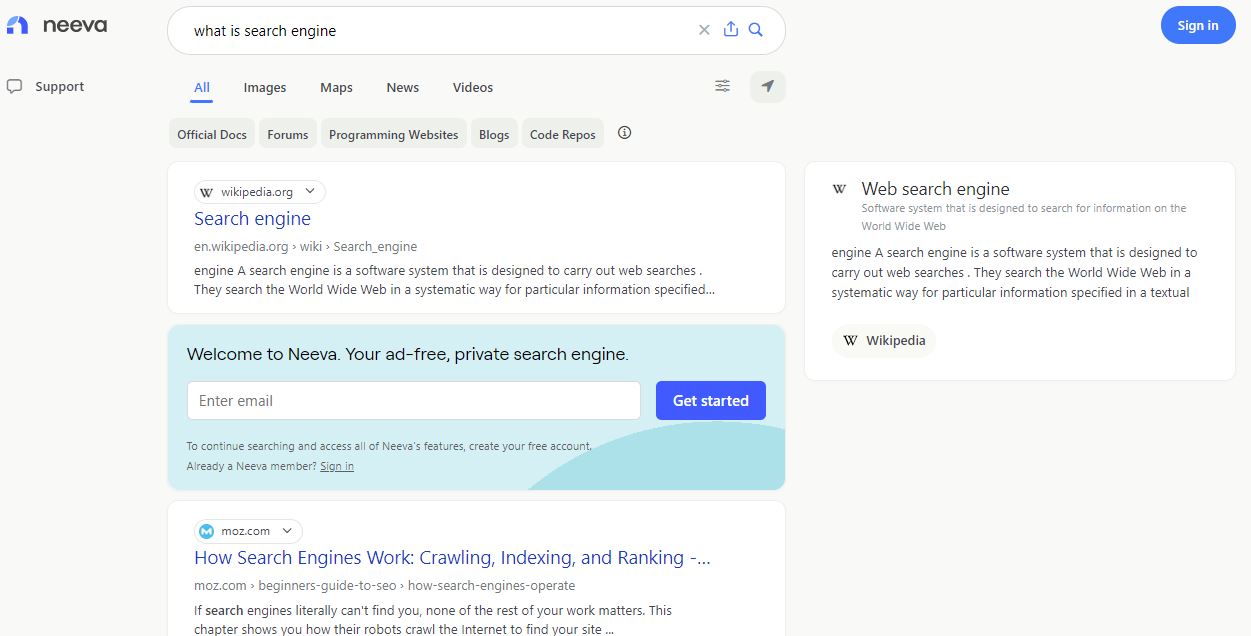Click the Wikipedia source chip in knowledge panel
The image size is (1251, 636).
884,340
